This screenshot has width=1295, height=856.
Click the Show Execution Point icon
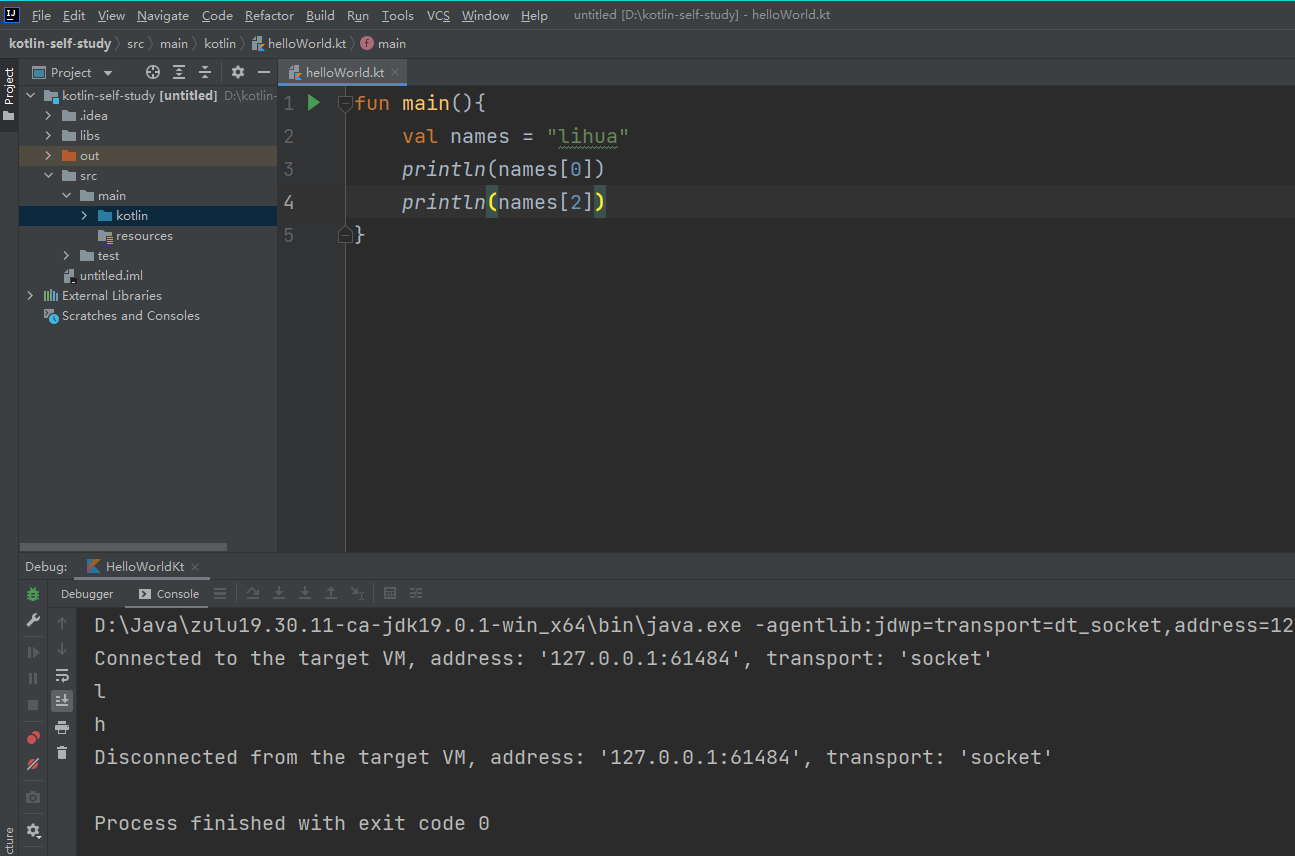(x=220, y=593)
